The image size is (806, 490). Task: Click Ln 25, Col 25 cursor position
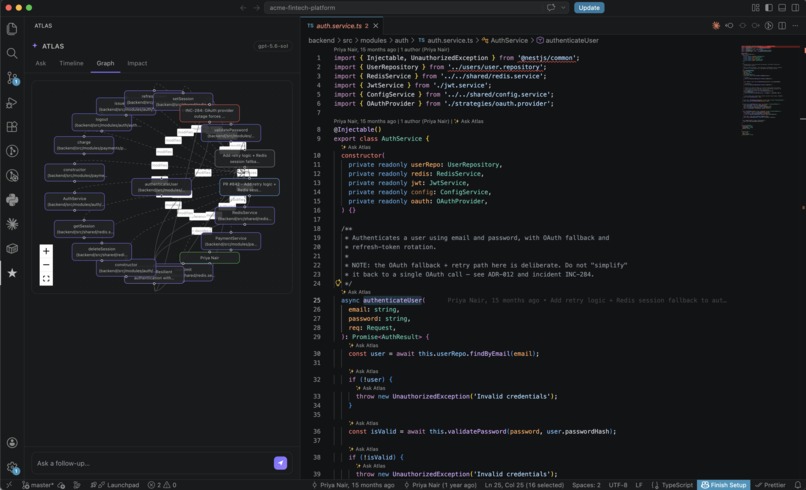click(x=524, y=485)
